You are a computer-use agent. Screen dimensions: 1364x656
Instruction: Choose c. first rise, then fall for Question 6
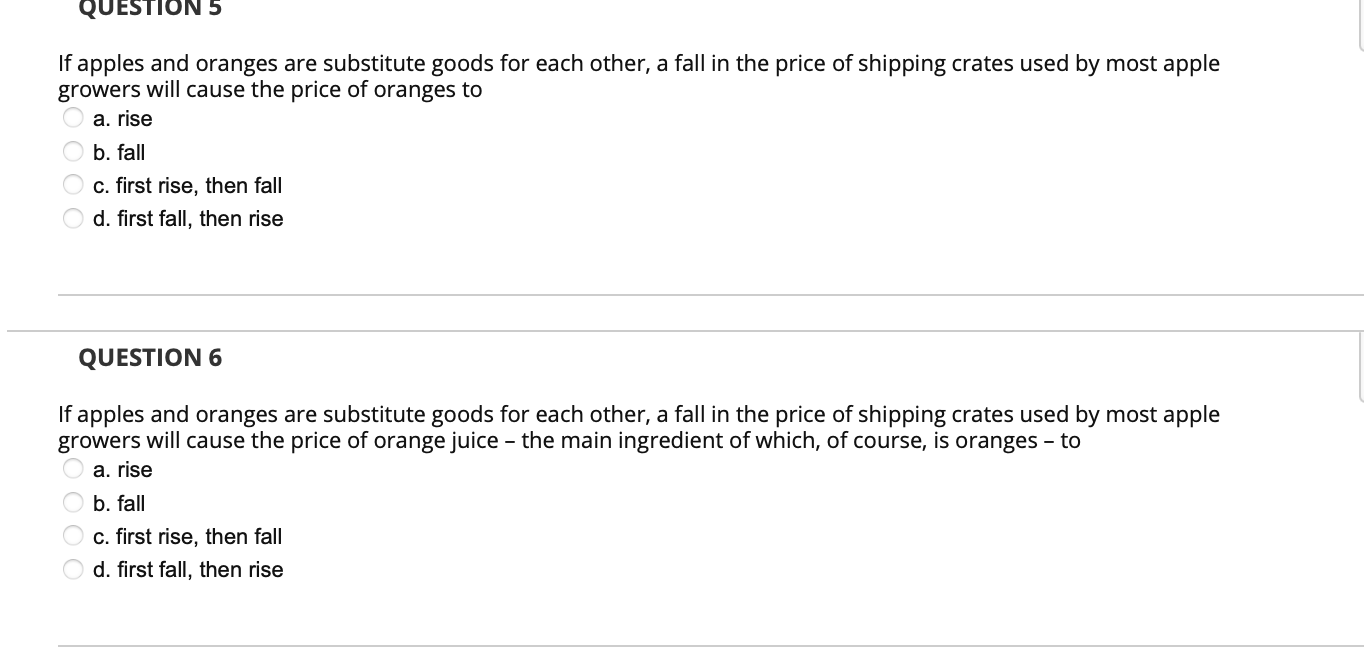pyautogui.click(x=72, y=535)
